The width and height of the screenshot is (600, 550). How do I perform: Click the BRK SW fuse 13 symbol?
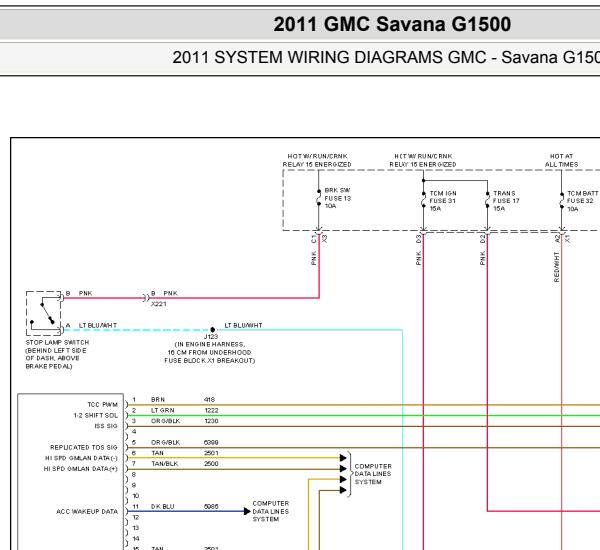(319, 197)
